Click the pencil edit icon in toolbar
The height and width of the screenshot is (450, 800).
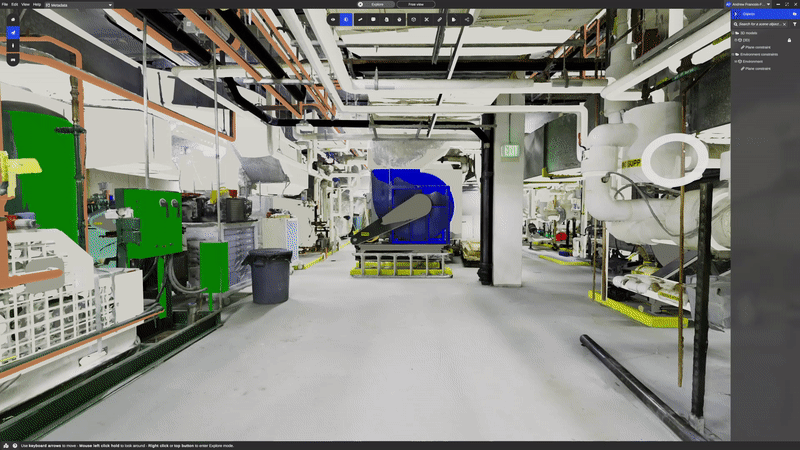tap(439, 19)
